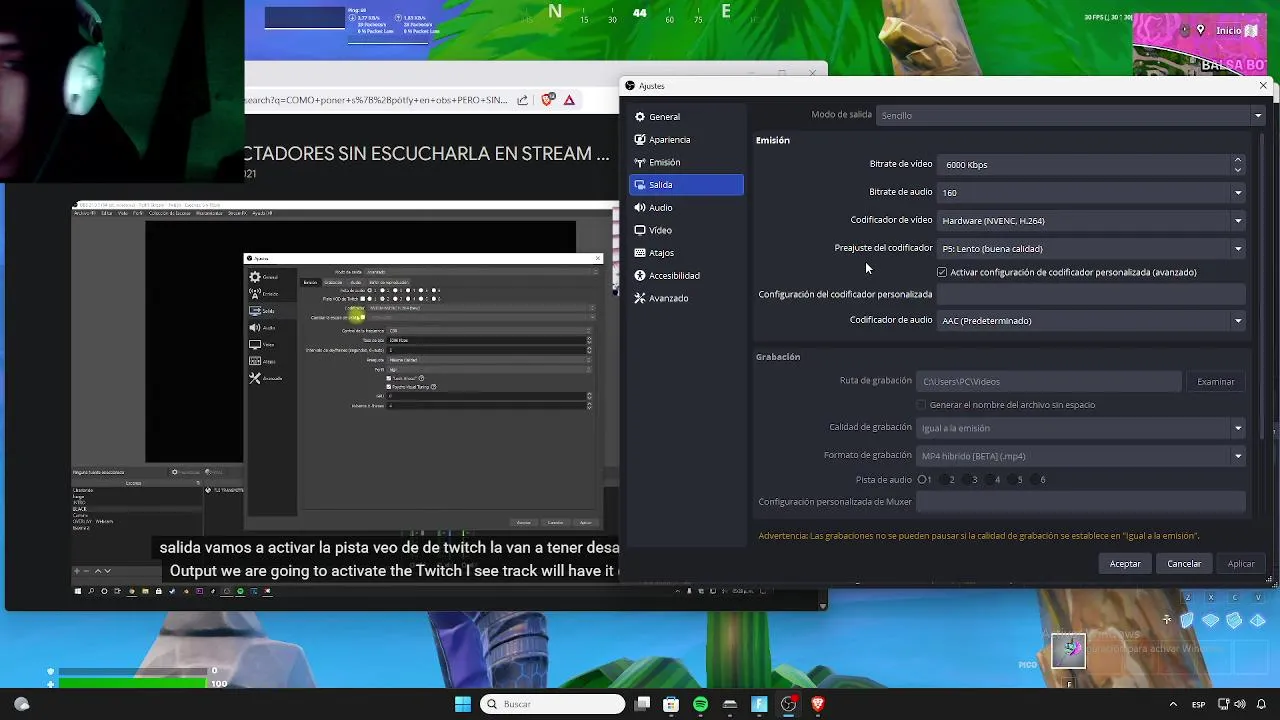Open the Apariencia settings section
Image resolution: width=1280 pixels, height=720 pixels.
tap(686, 140)
